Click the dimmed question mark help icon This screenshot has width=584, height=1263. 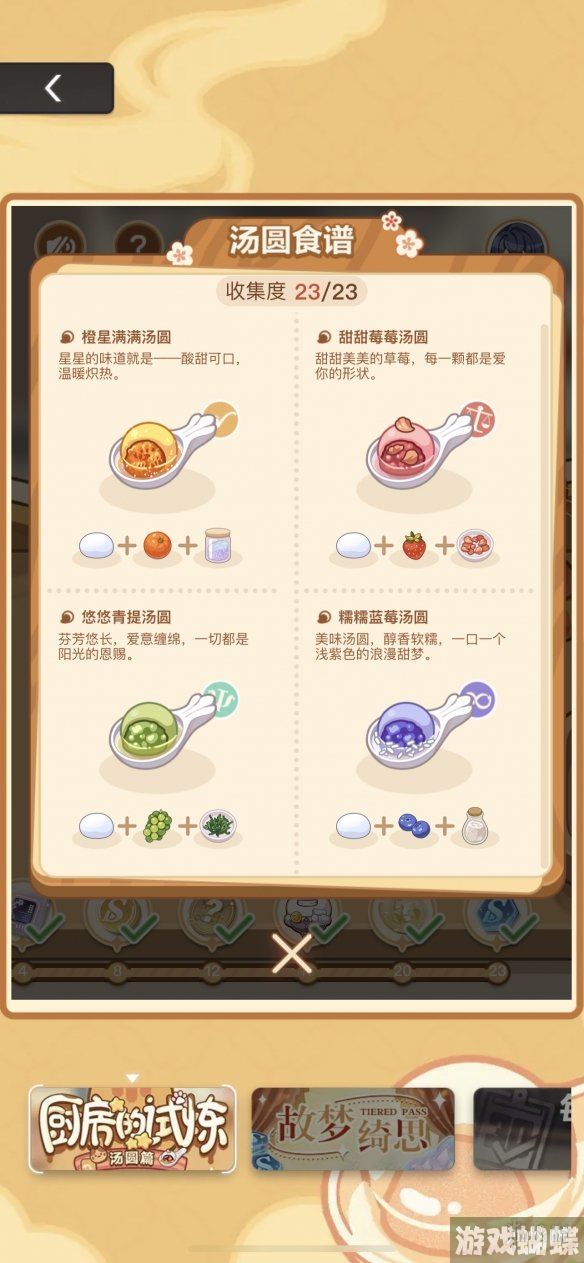[138, 243]
